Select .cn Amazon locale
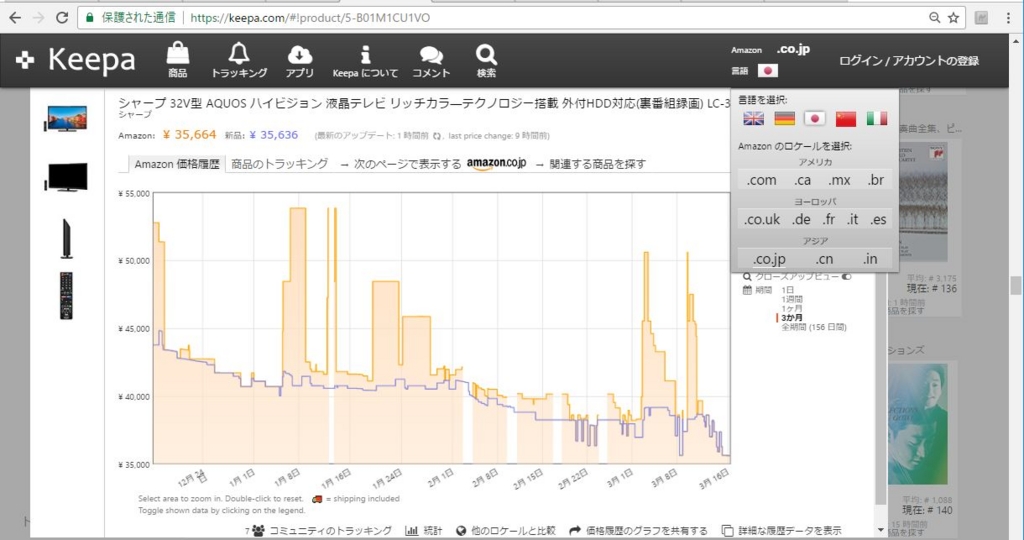Viewport: 1024px width, 540px height. [x=824, y=259]
